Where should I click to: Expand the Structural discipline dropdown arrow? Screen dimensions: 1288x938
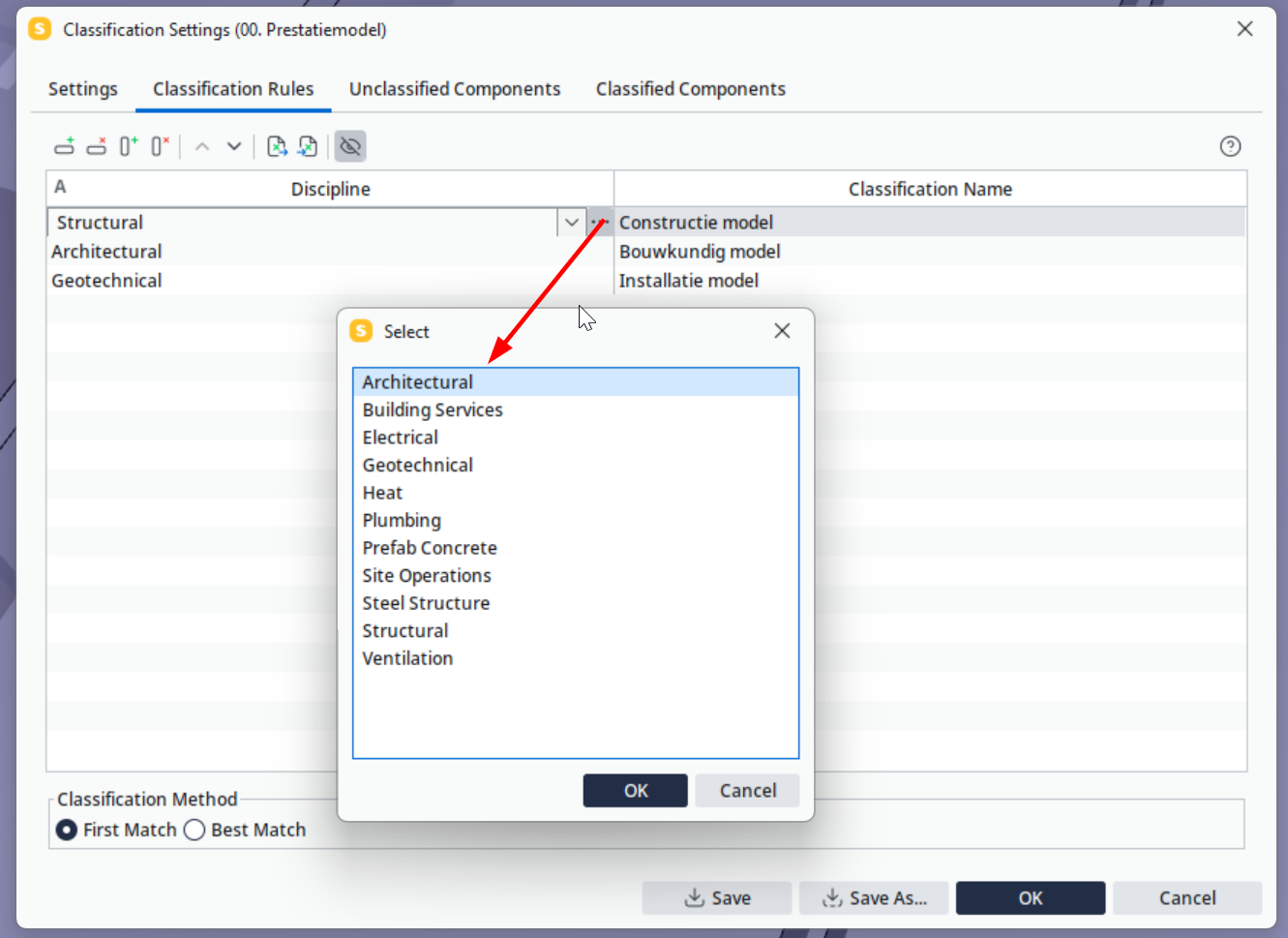(572, 222)
